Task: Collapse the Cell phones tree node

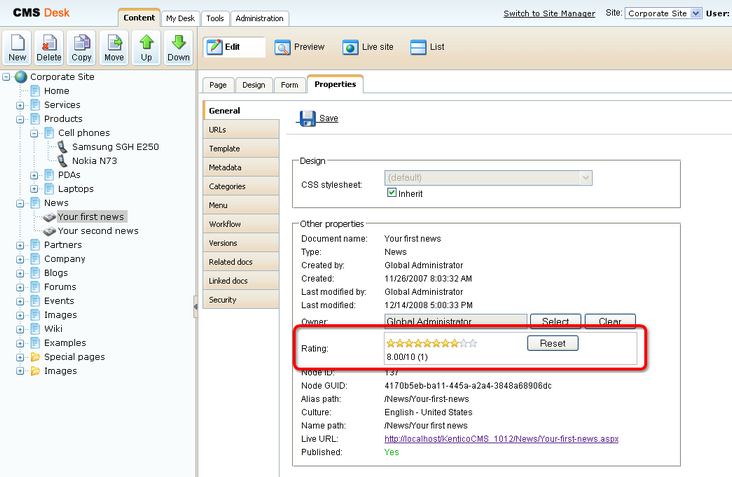Action: (x=34, y=133)
